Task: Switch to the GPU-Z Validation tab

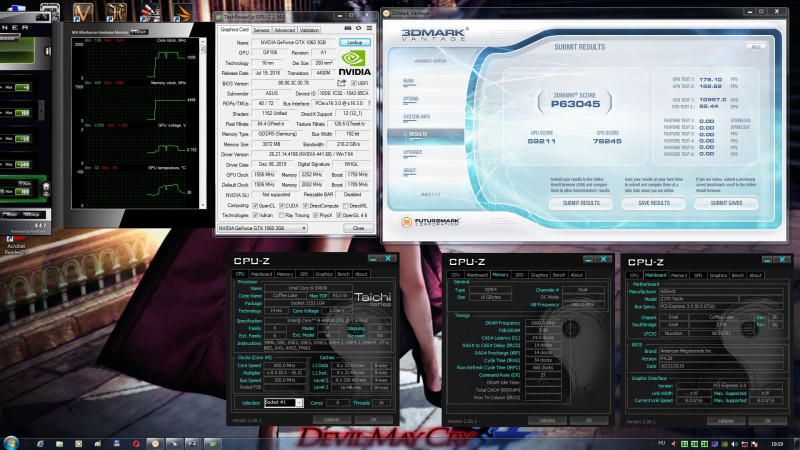Action: coord(309,30)
